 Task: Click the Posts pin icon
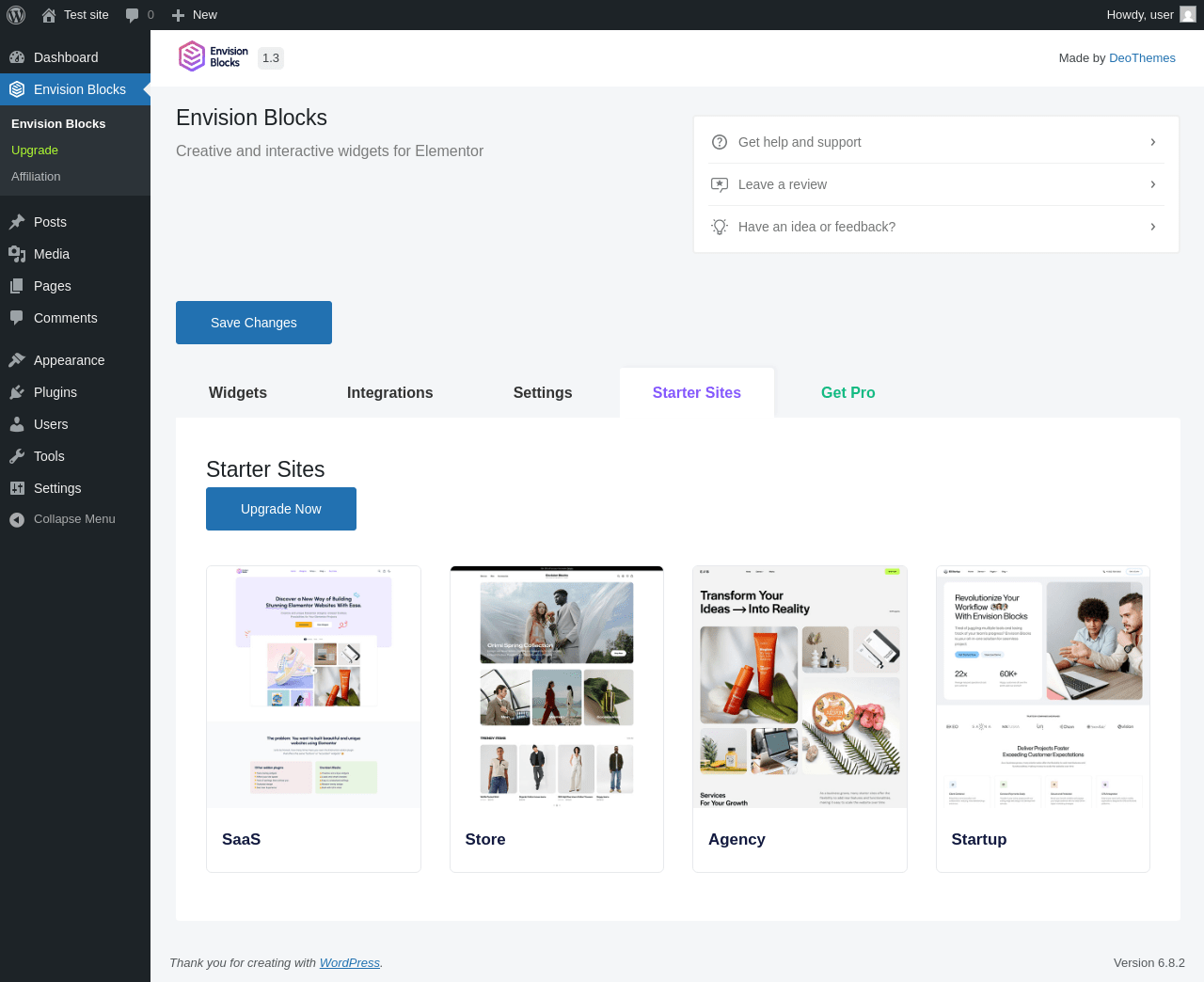tap(17, 222)
